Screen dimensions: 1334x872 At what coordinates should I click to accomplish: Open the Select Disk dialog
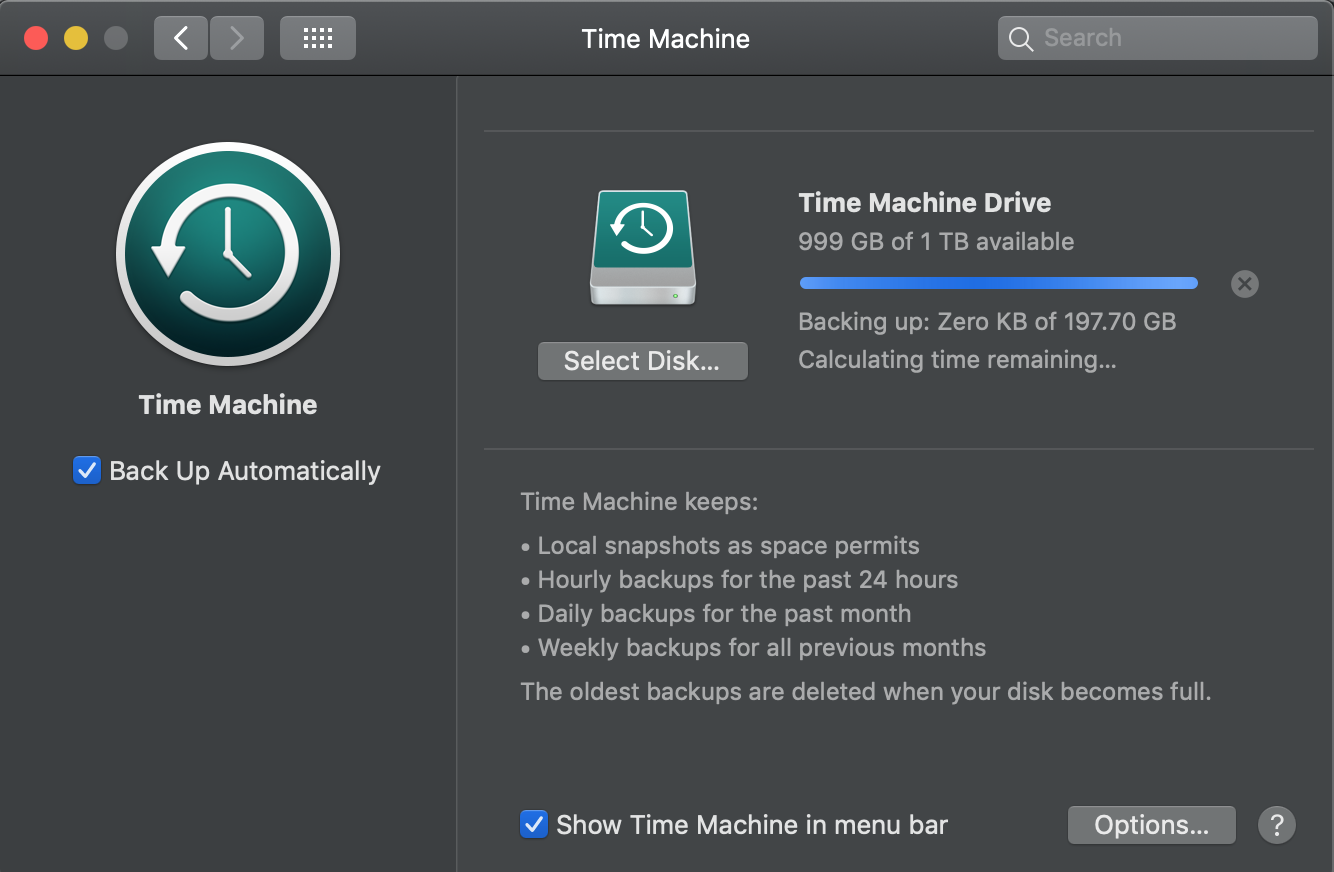click(642, 360)
